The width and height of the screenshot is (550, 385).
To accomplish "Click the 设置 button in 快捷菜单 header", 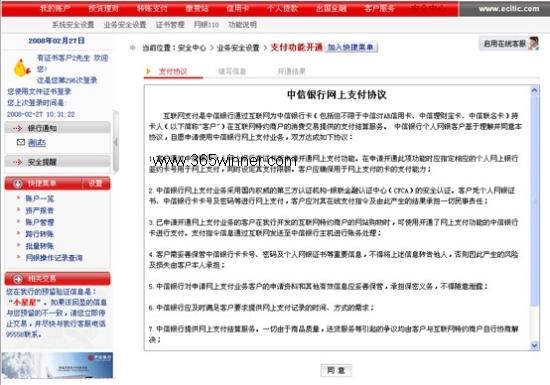I will click(x=95, y=183).
